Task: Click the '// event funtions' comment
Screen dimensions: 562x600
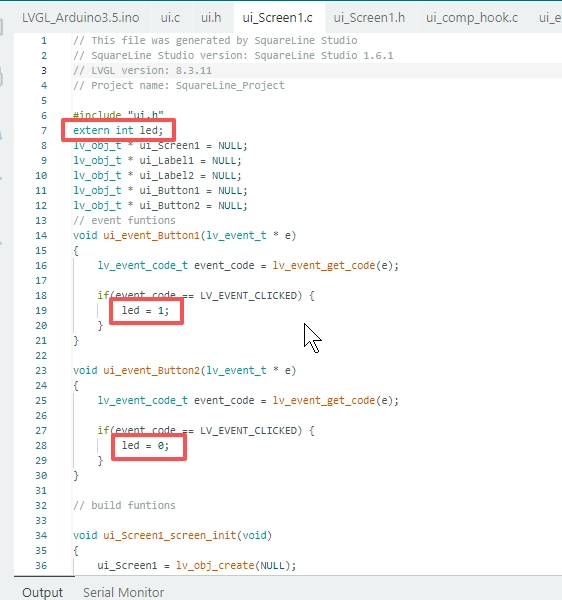Action: [124, 220]
